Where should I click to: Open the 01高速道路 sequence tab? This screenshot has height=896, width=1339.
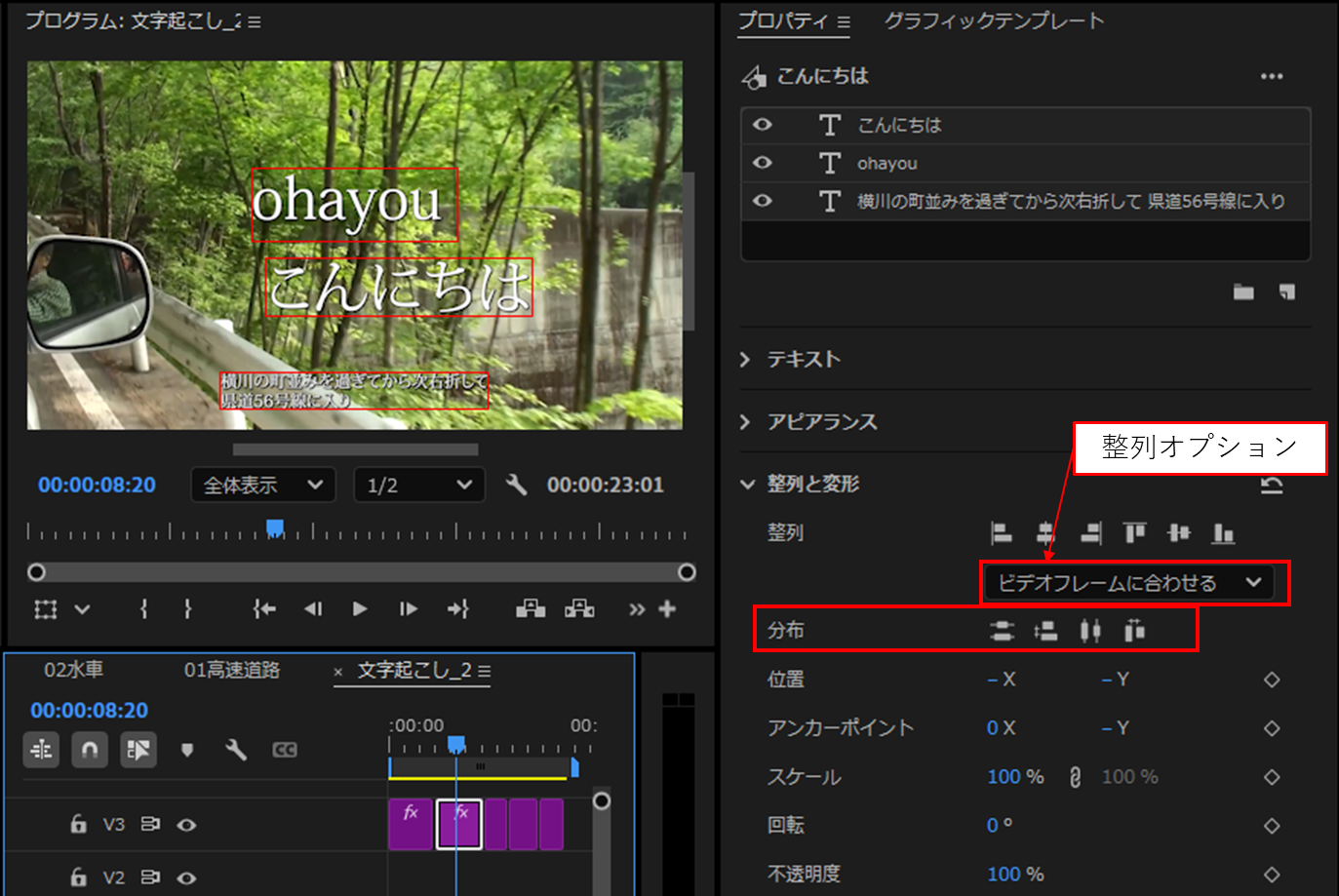point(234,671)
